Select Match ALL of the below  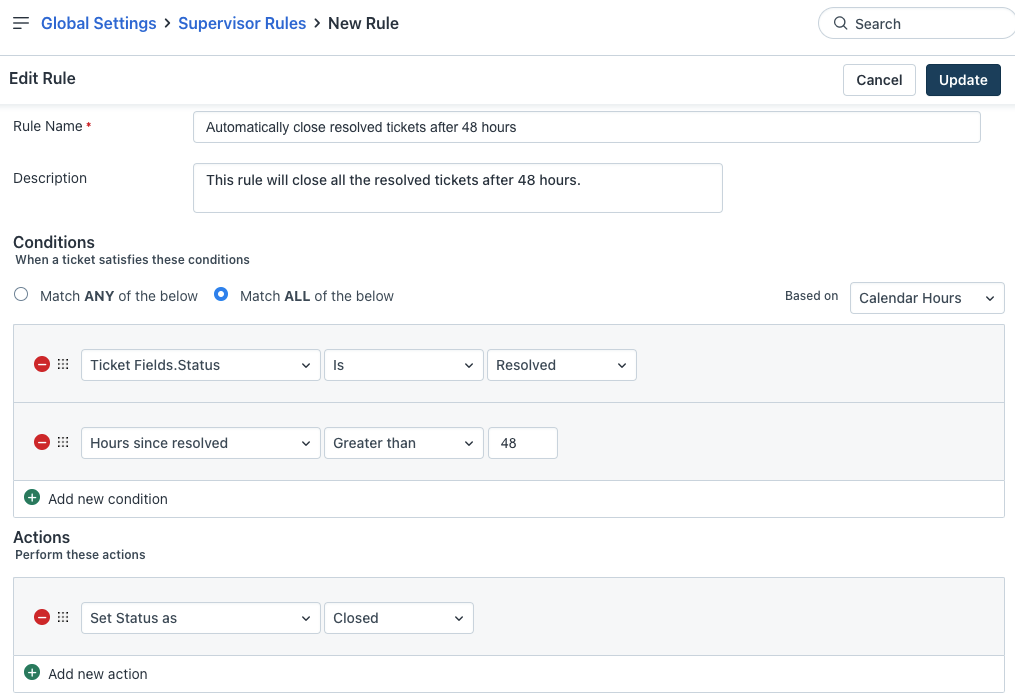point(221,295)
